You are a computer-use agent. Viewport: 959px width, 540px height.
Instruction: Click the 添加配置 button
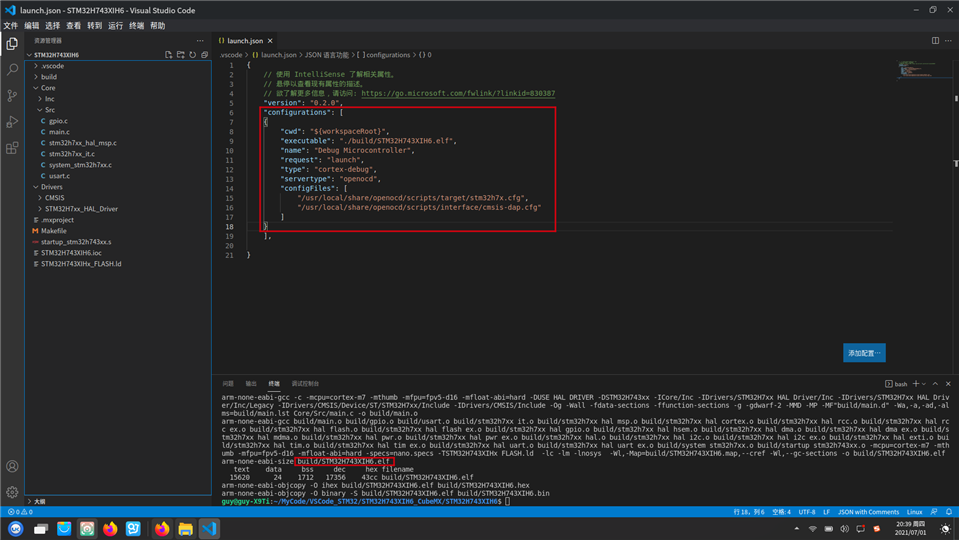(x=864, y=353)
